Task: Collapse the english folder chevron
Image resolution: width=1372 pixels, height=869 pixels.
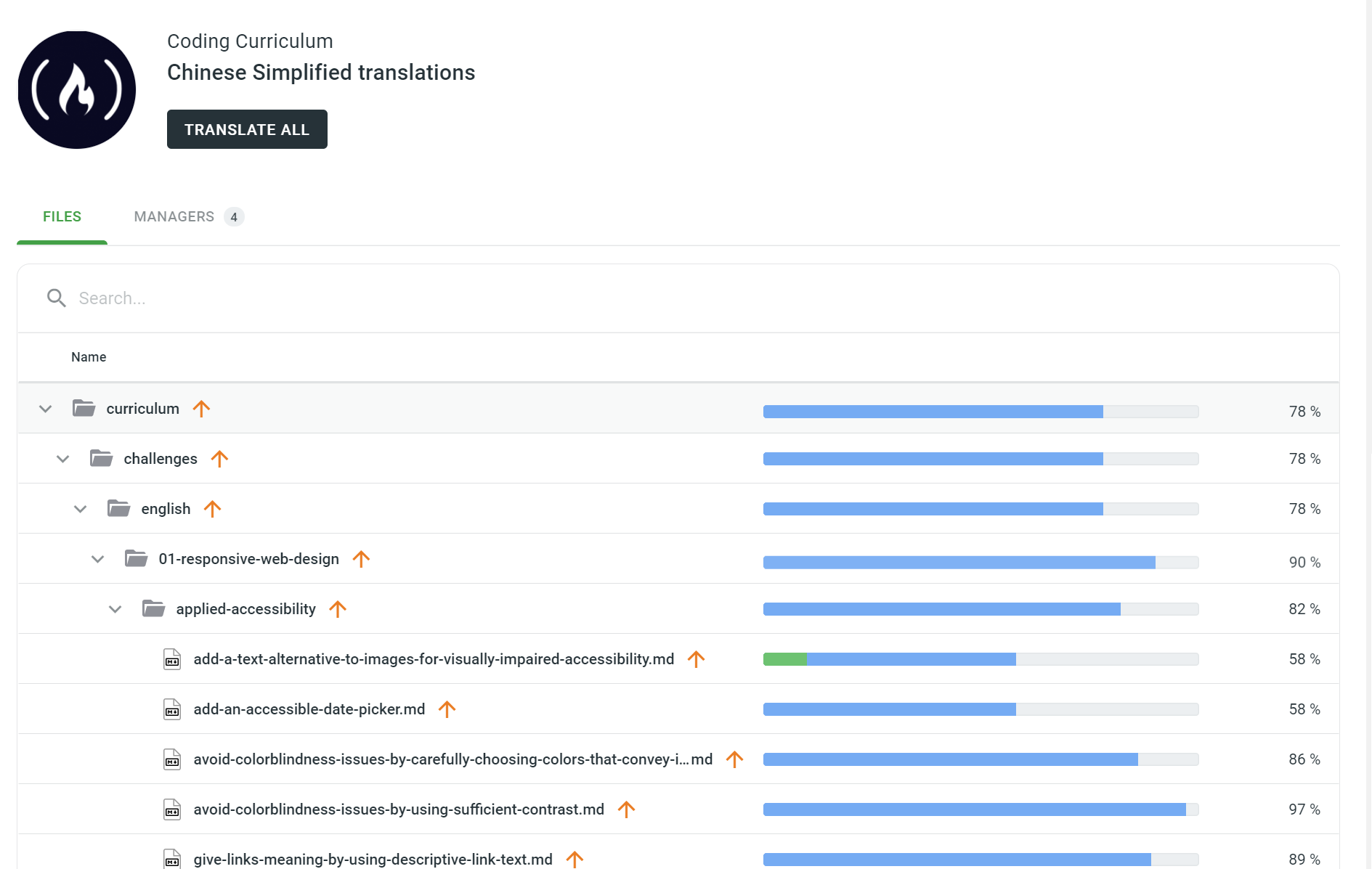Action: tap(80, 509)
